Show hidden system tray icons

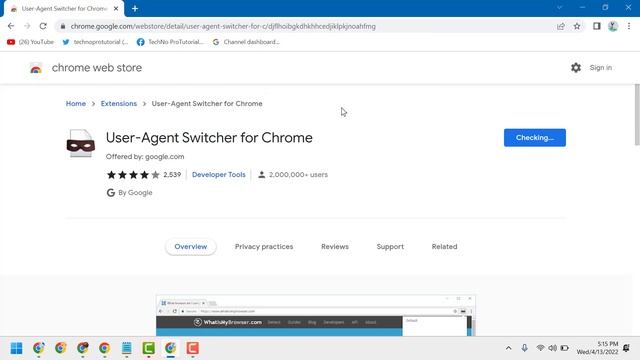coord(509,348)
